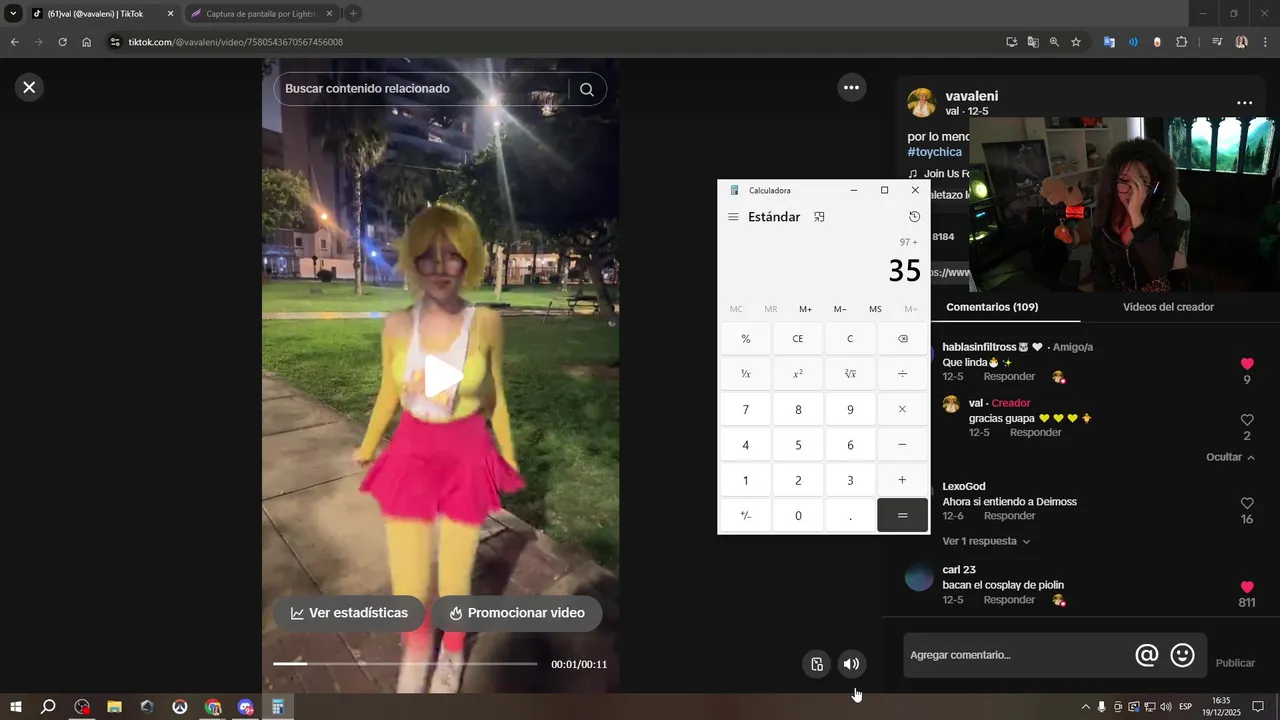Open Discord from the taskbar
1280x720 pixels.
point(246,707)
